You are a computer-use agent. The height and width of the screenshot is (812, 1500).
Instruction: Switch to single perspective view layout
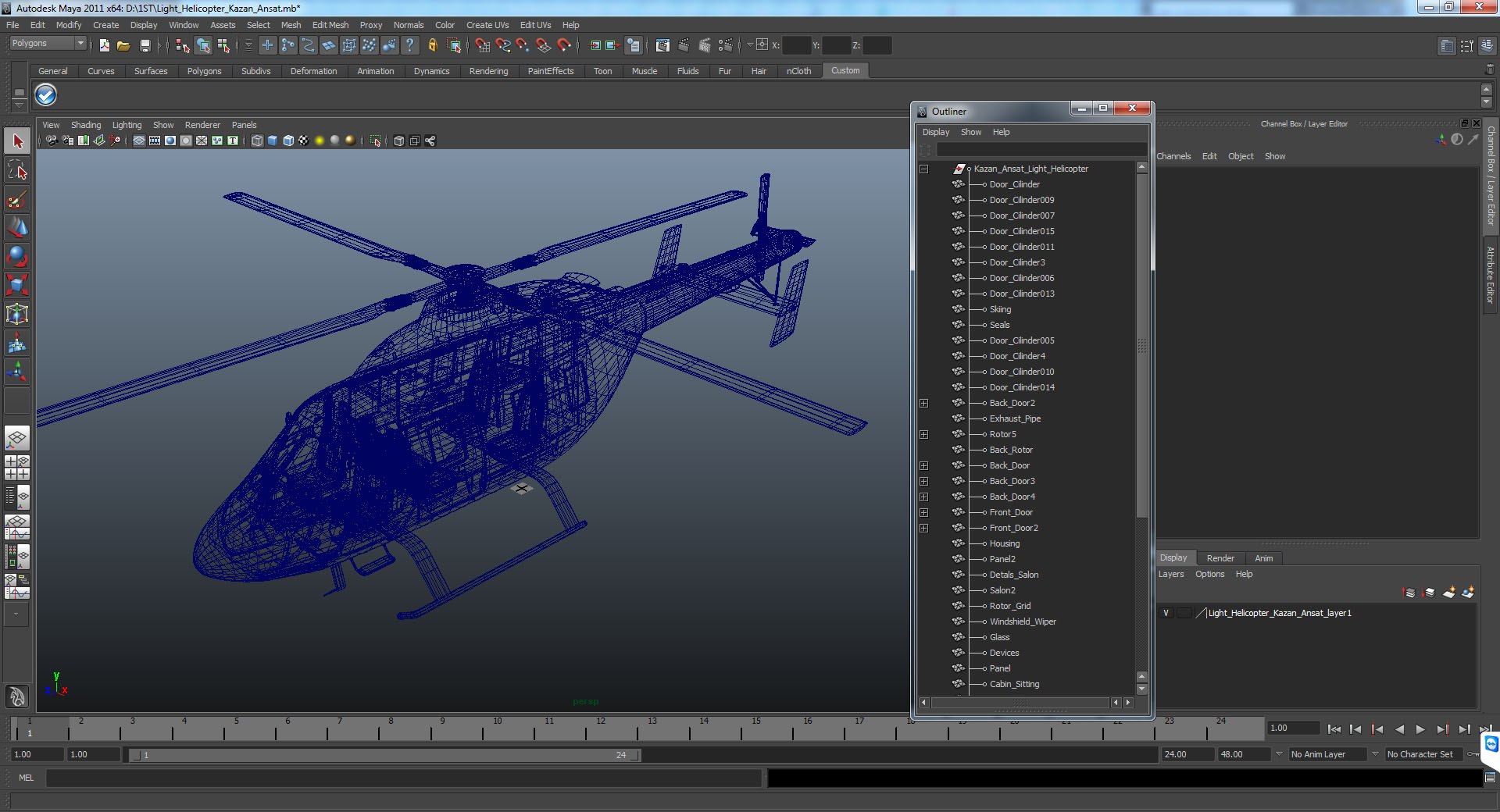17,438
